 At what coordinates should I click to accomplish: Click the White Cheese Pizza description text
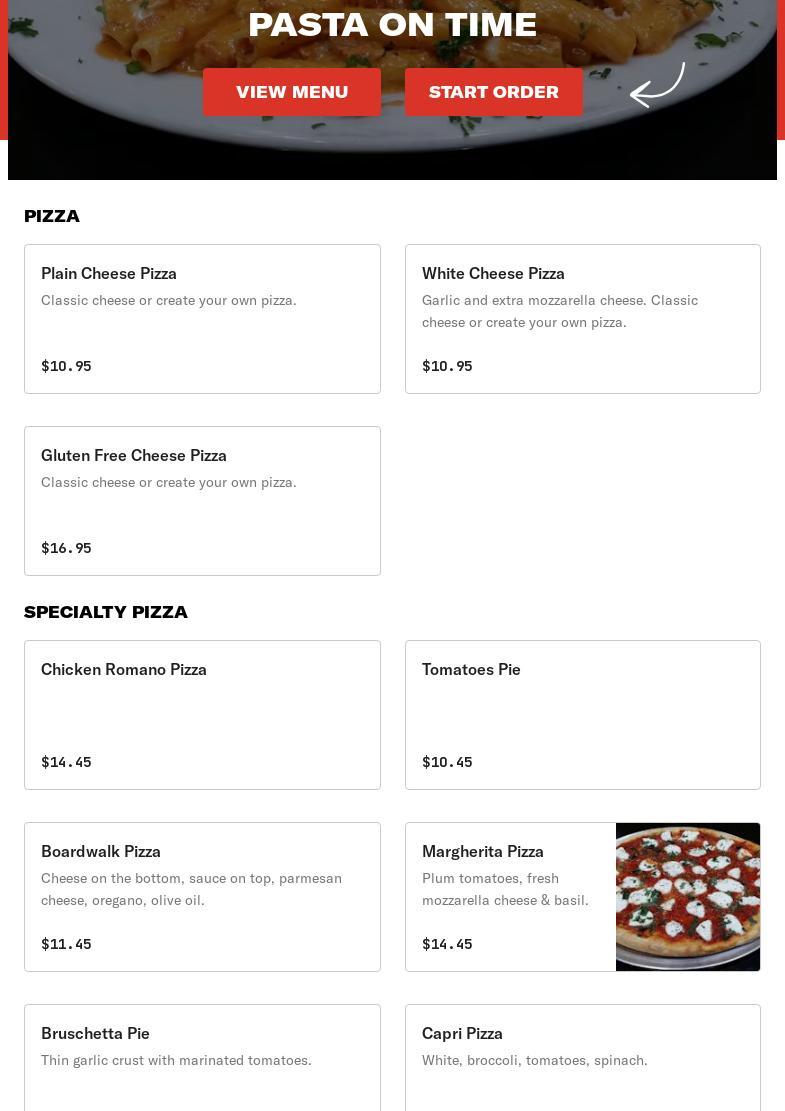pos(560,311)
